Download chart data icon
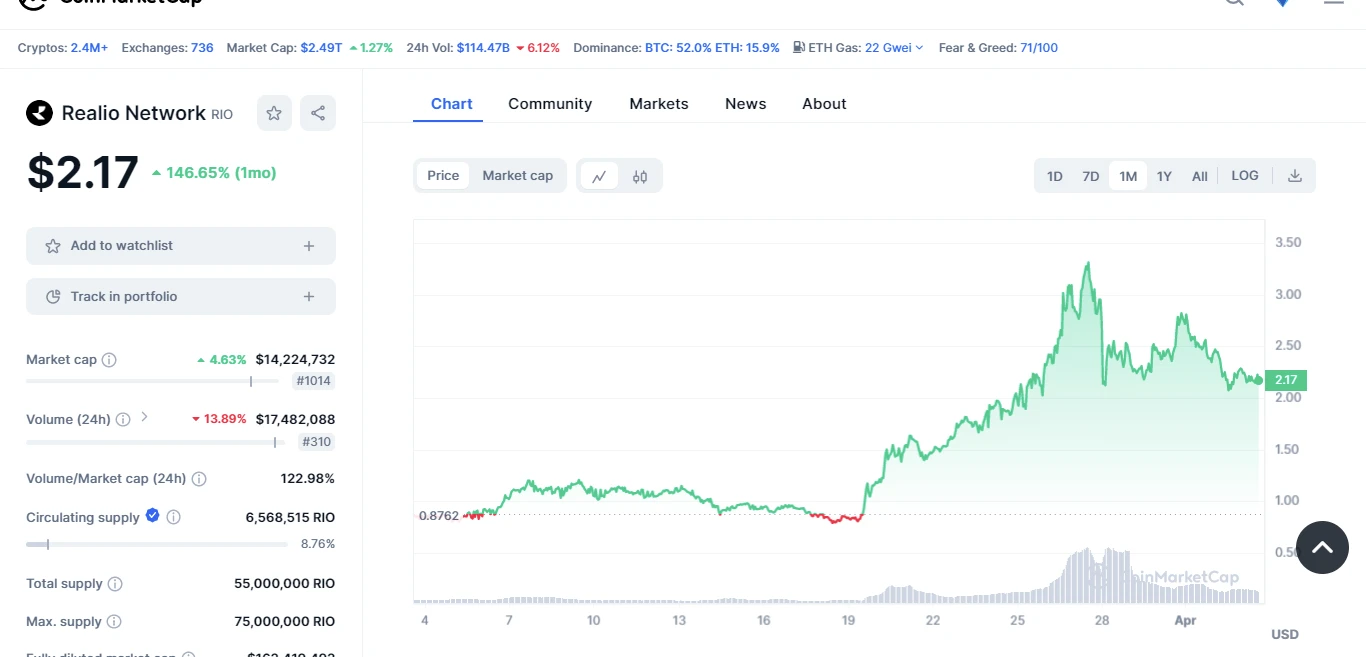Viewport: 1366px width, 657px height. tap(1295, 176)
